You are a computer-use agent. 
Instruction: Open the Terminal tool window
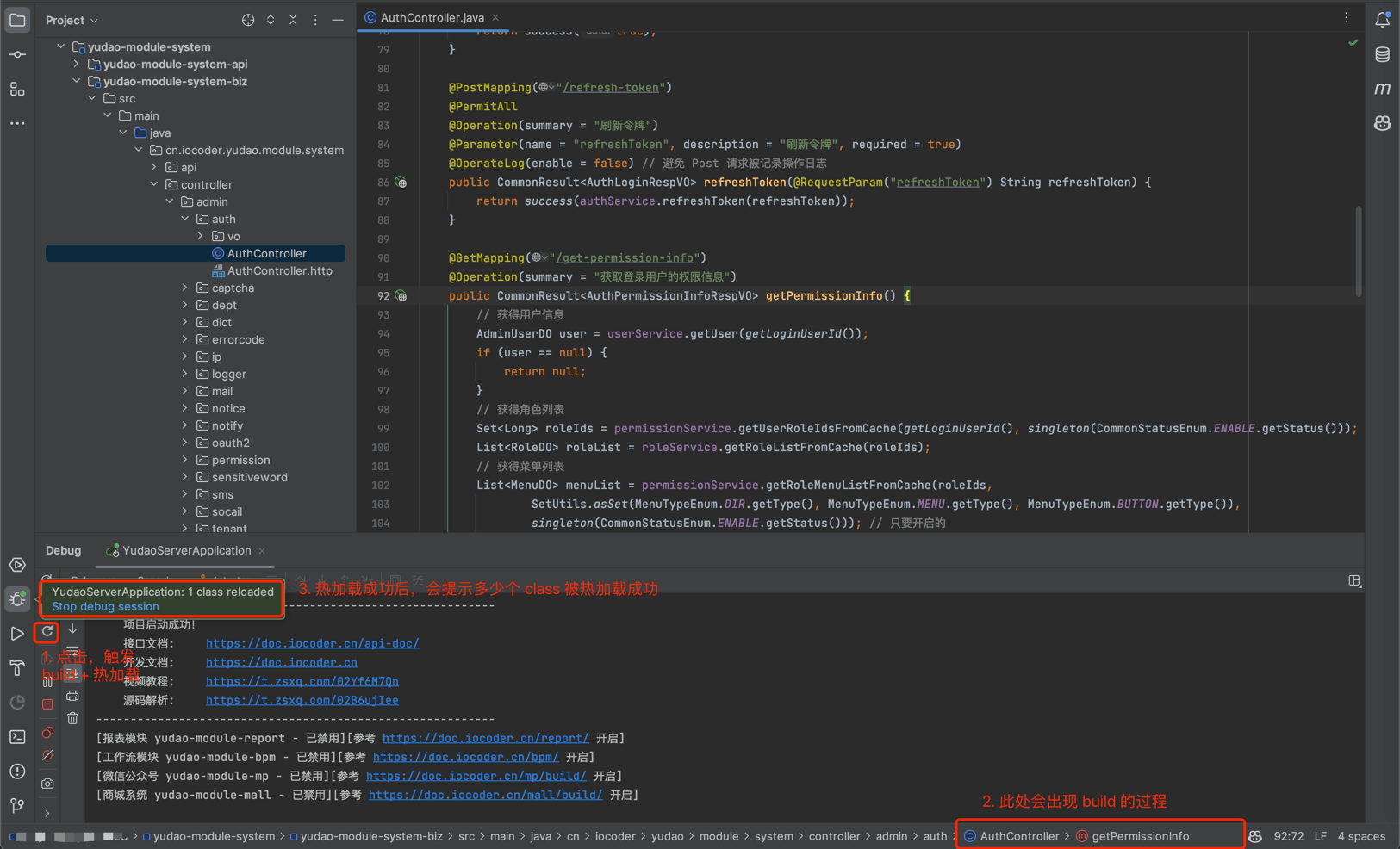[x=17, y=736]
